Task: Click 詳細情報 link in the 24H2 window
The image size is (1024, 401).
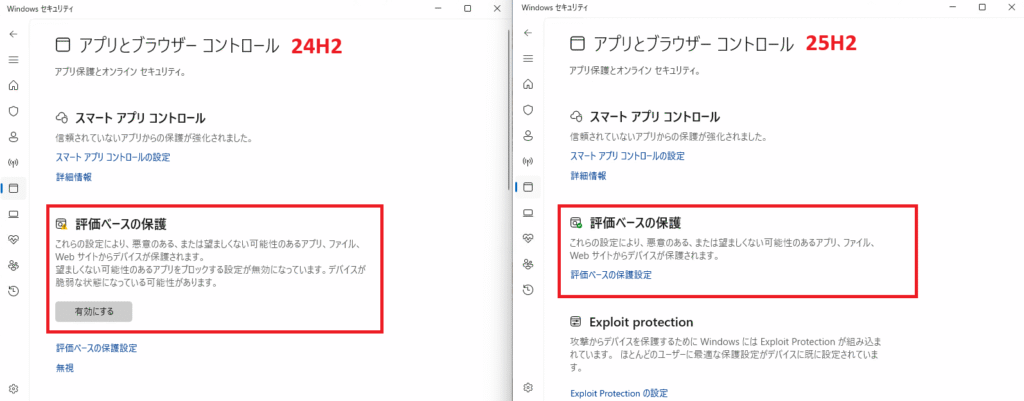Action: tap(73, 177)
